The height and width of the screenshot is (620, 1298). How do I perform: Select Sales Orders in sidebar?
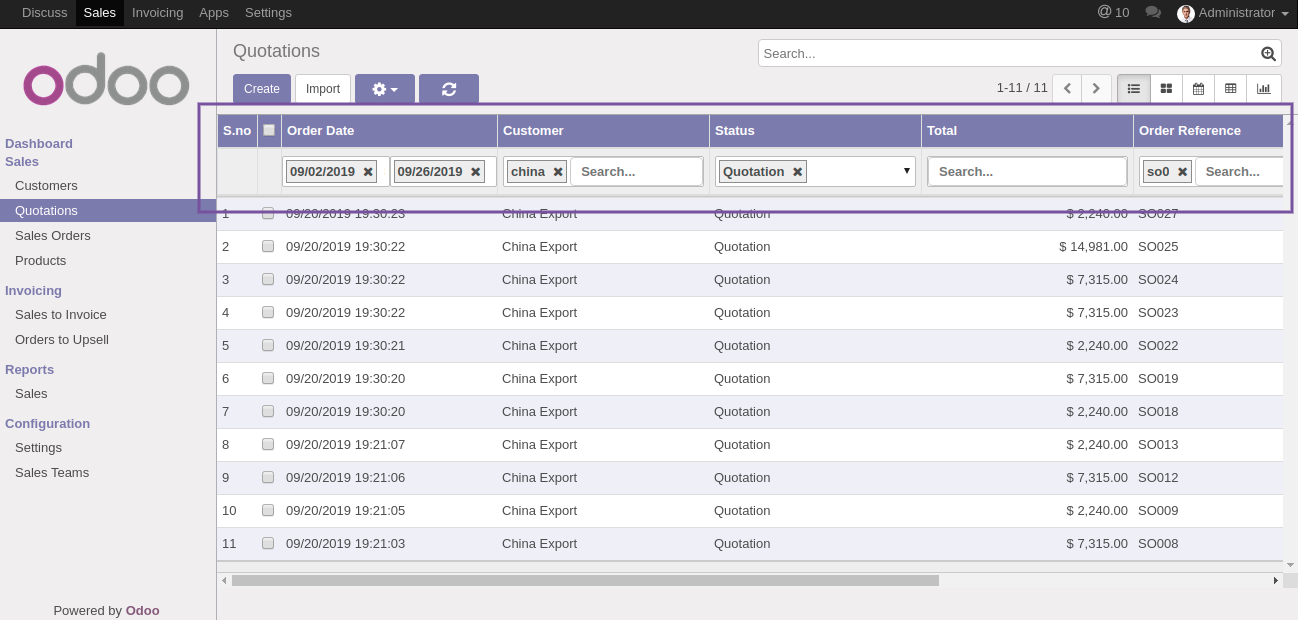pyautogui.click(x=53, y=236)
